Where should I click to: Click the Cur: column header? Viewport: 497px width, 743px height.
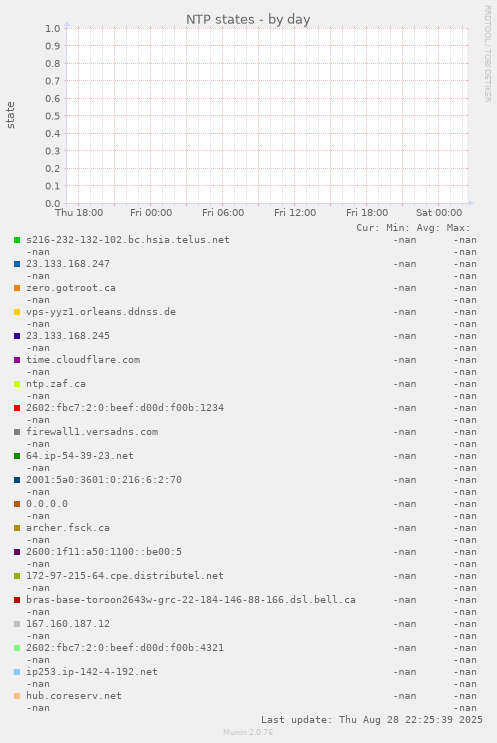(x=368, y=228)
